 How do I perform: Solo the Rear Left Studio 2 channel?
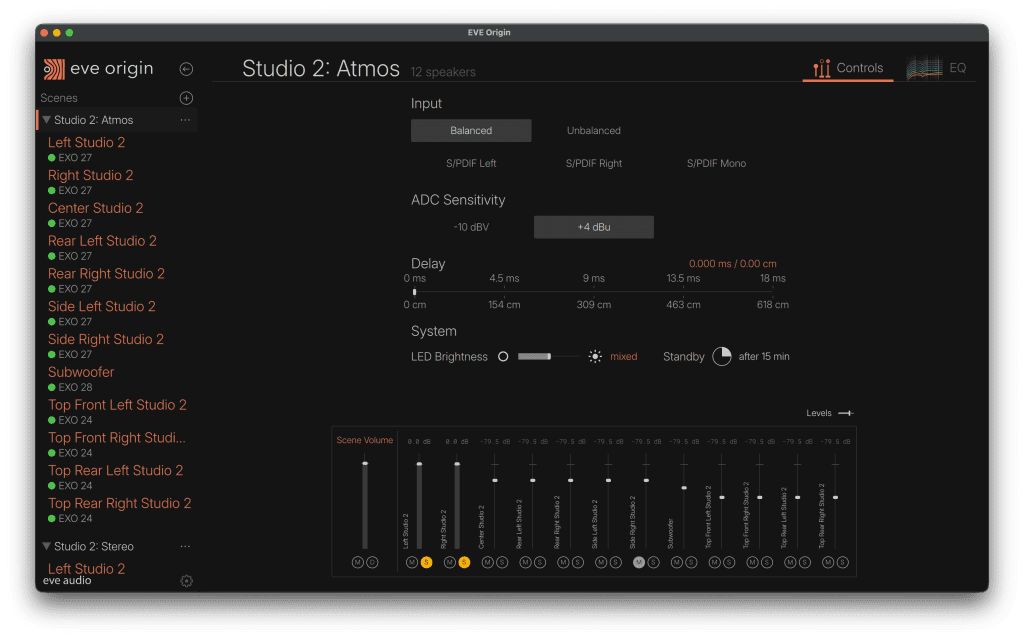click(540, 562)
